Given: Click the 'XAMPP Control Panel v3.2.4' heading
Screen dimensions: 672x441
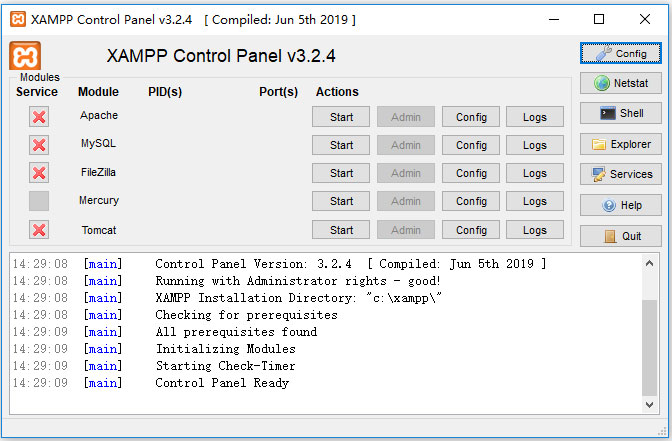Looking at the screenshot, I should click(221, 56).
